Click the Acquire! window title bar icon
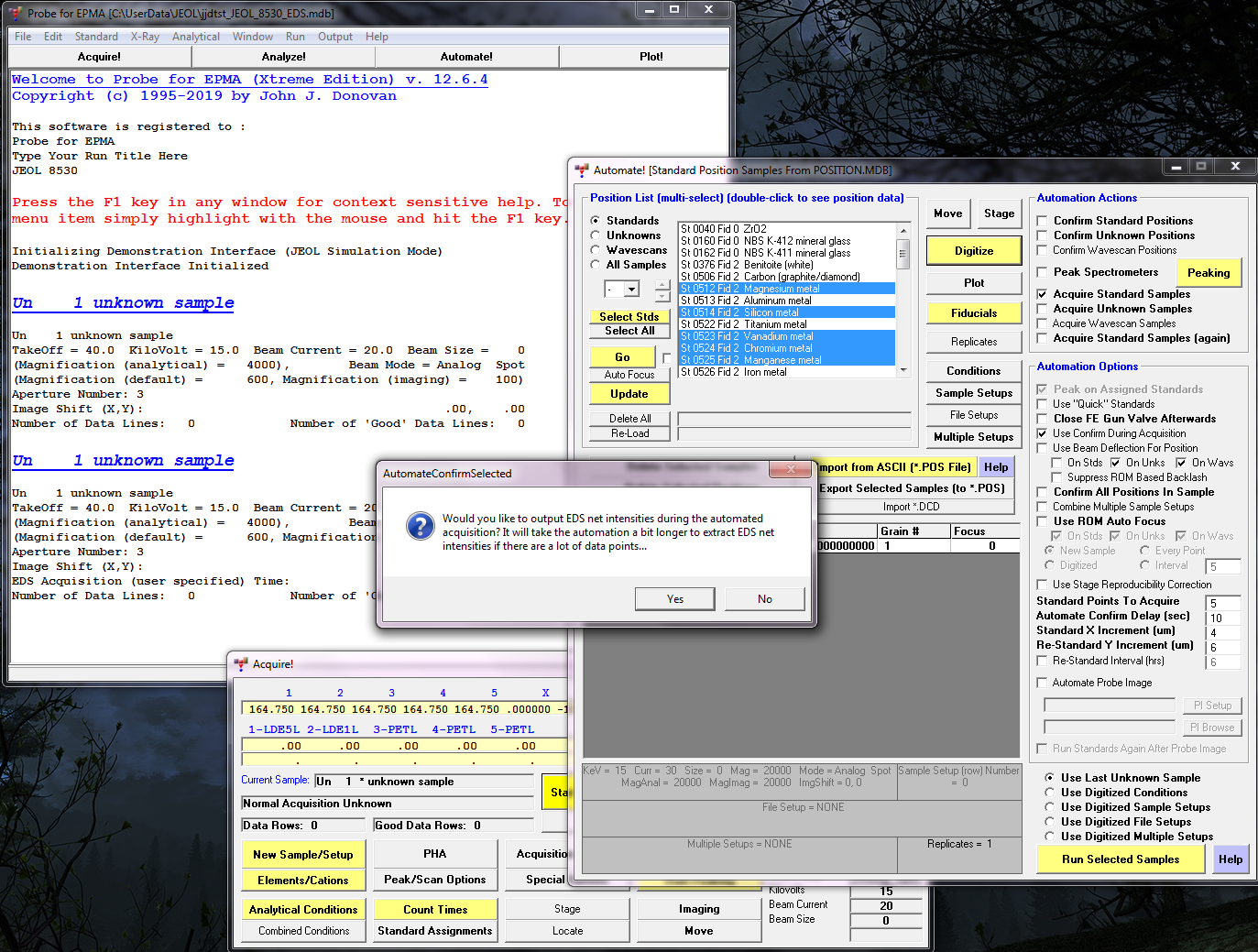1258x952 pixels. point(241,664)
